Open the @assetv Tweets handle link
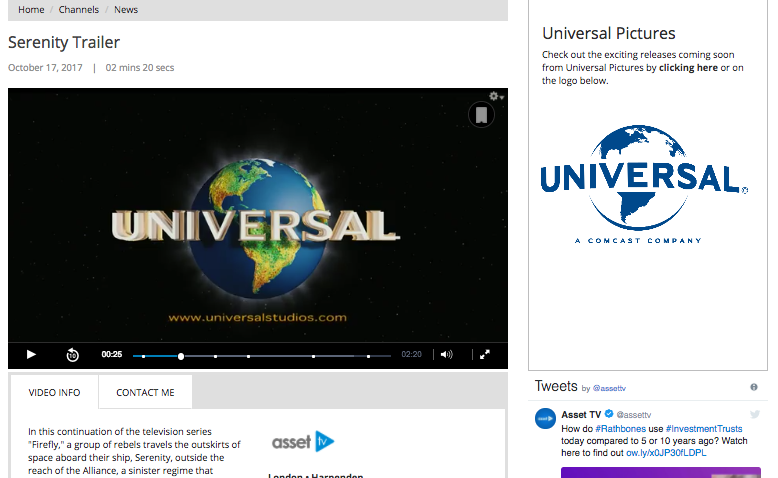The width and height of the screenshot is (778, 478). 609,389
